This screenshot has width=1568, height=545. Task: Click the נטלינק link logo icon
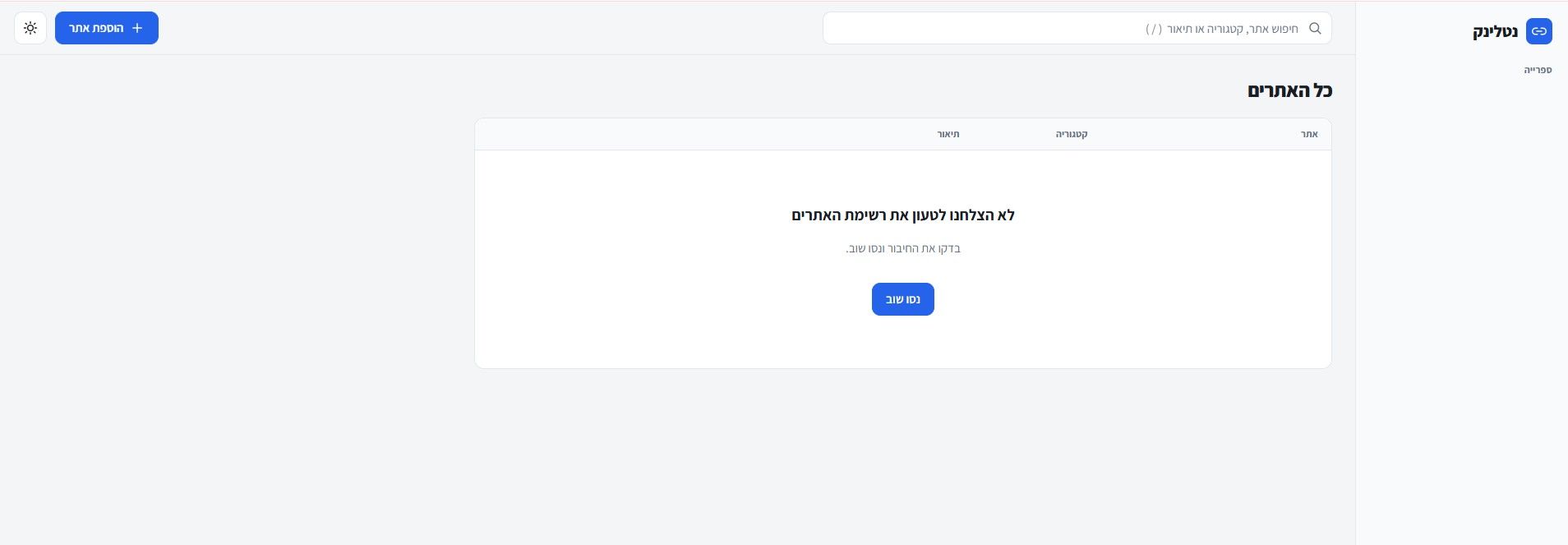tap(1538, 31)
